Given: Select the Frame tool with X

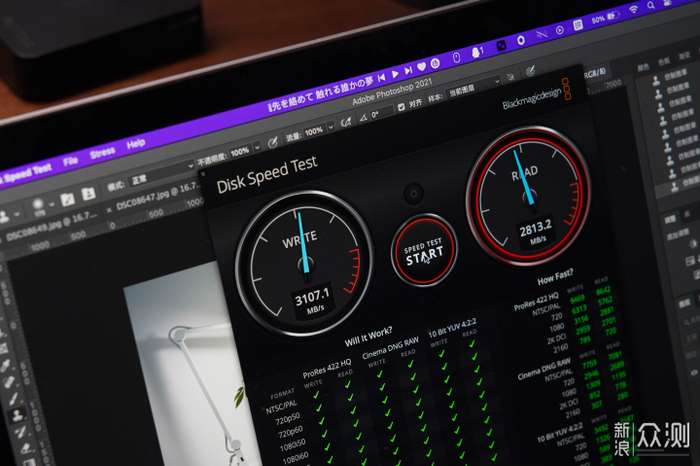Looking at the screenshot, I should tap(4, 349).
